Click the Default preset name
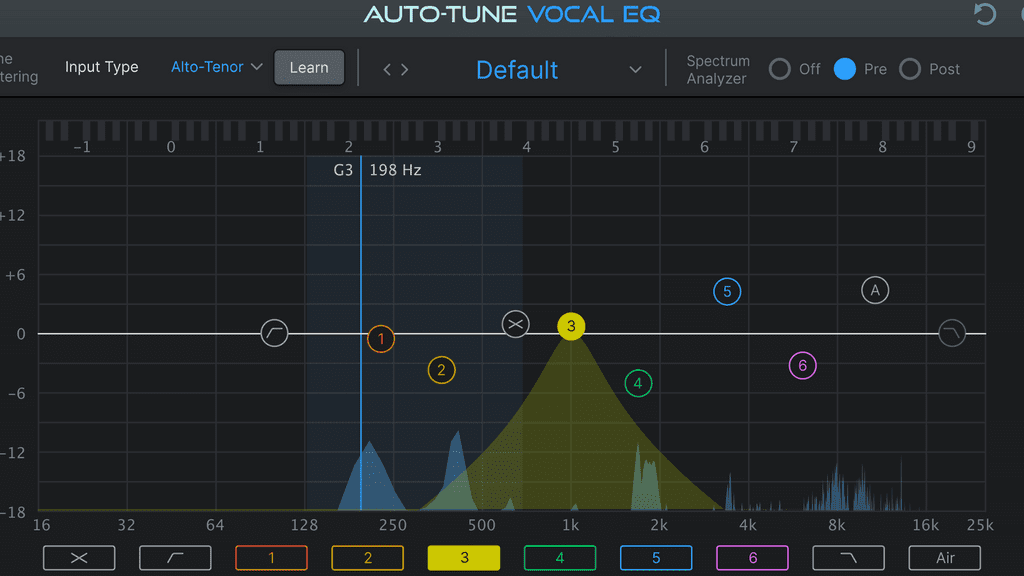Image resolution: width=1024 pixels, height=576 pixels. click(x=517, y=70)
